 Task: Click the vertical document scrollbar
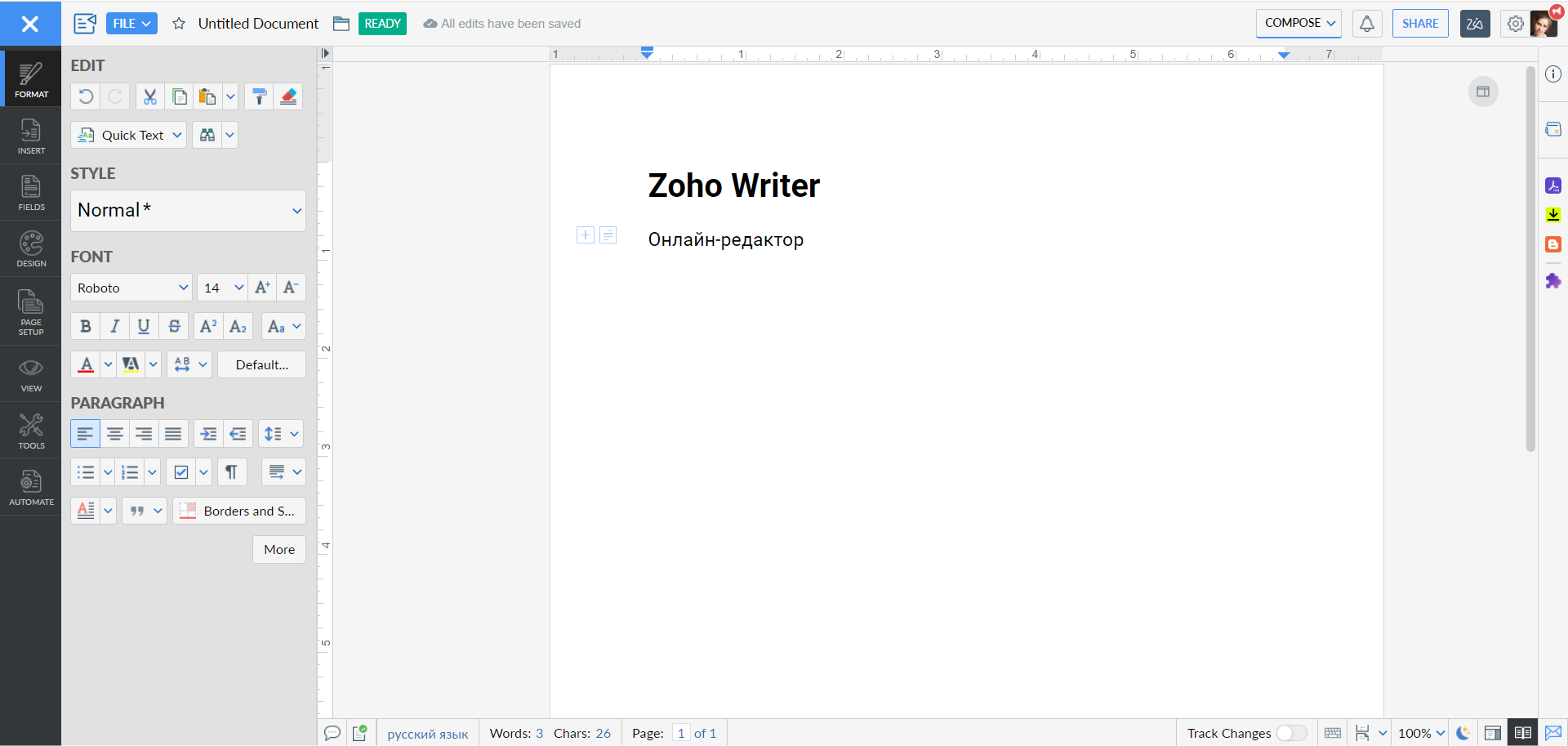[1530, 258]
